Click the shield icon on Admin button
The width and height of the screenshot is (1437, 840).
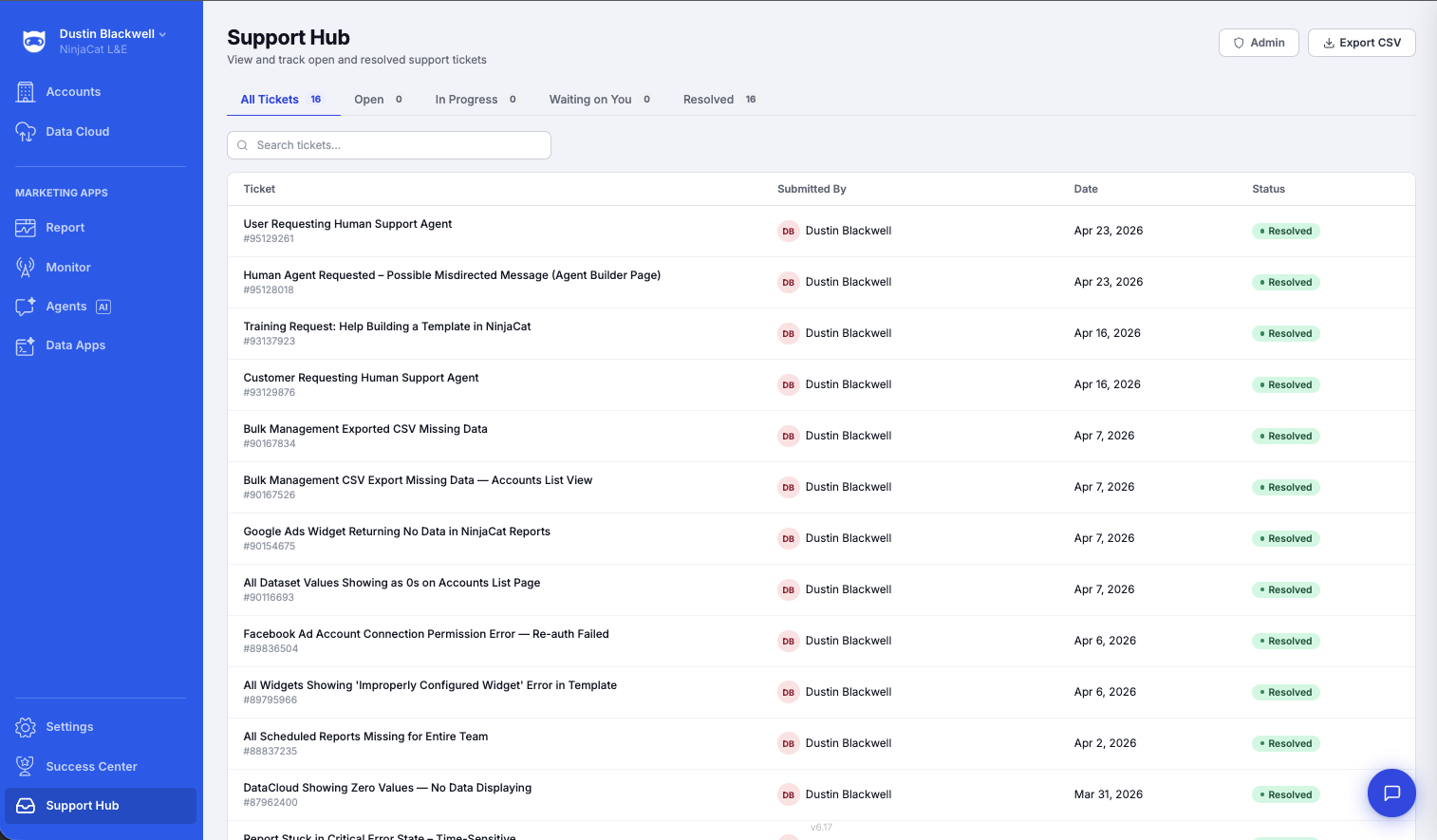[1239, 43]
